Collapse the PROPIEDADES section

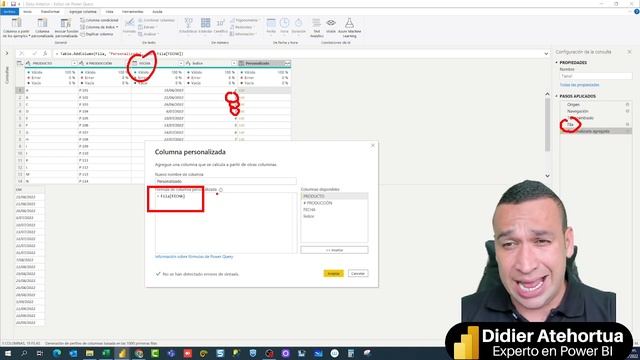point(556,62)
